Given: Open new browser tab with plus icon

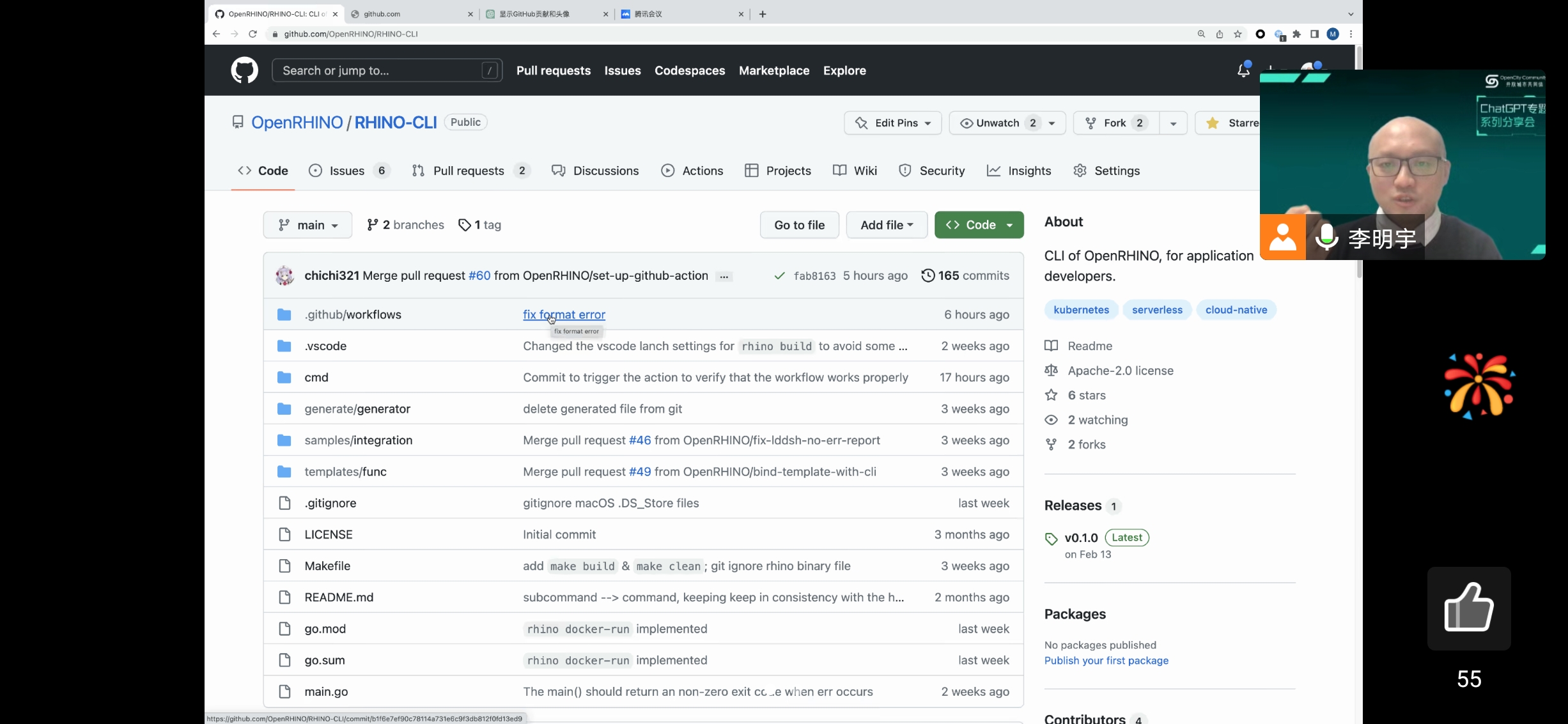Looking at the screenshot, I should [763, 14].
